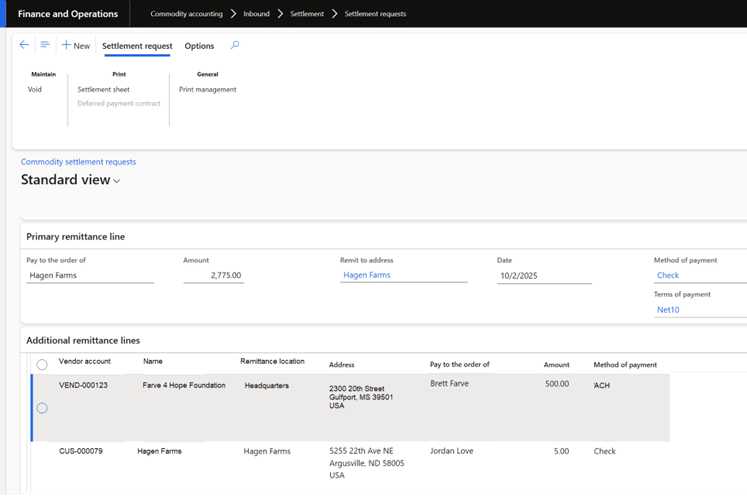Click the Amount field showing 2,775.00
The height and width of the screenshot is (497, 747).
tap(213, 275)
